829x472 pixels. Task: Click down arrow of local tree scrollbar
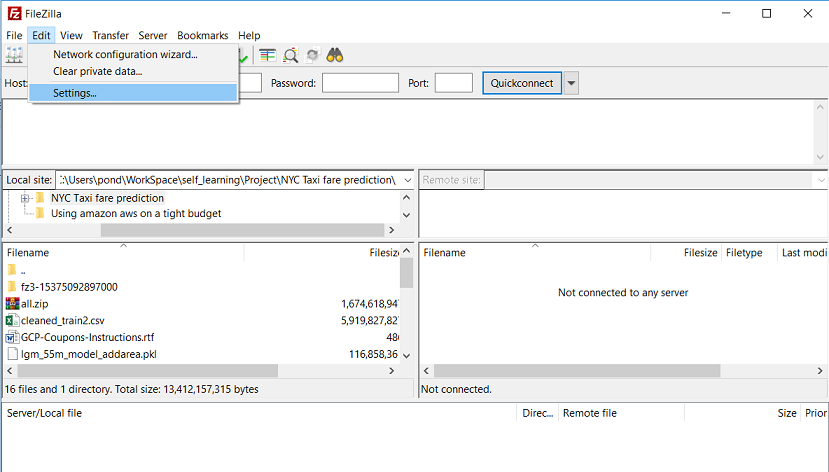coord(407,215)
